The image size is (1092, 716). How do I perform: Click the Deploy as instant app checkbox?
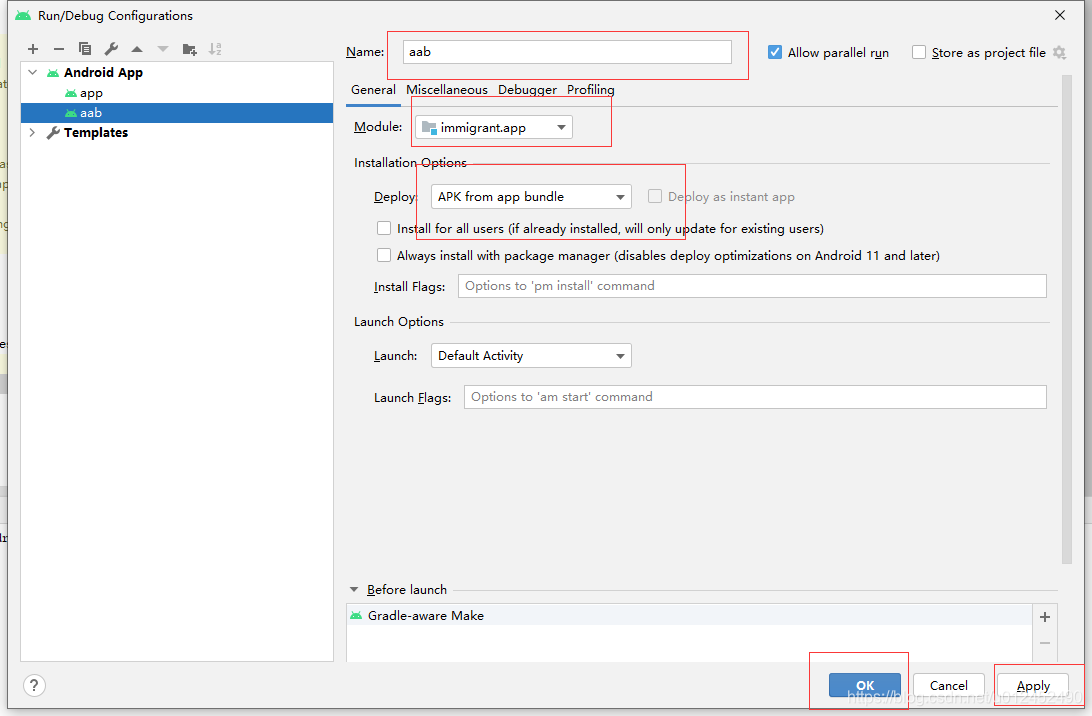pos(655,196)
